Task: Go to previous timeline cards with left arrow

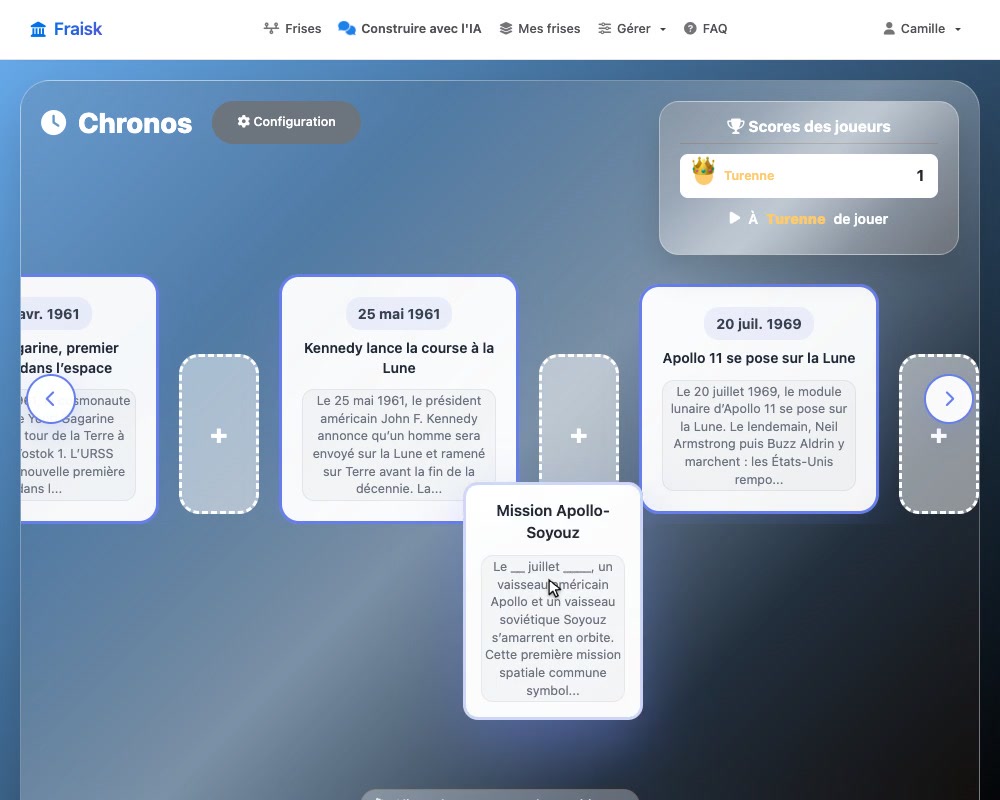Action: [50, 399]
